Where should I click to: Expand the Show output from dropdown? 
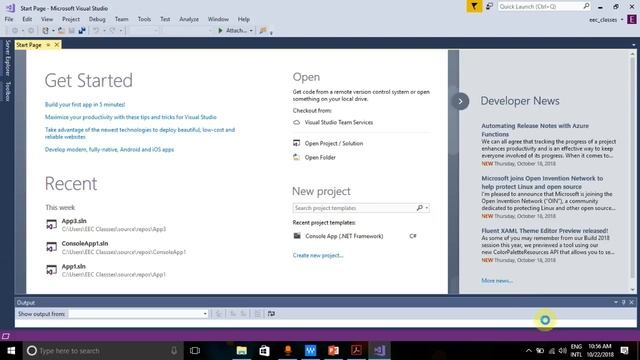(x=205, y=314)
